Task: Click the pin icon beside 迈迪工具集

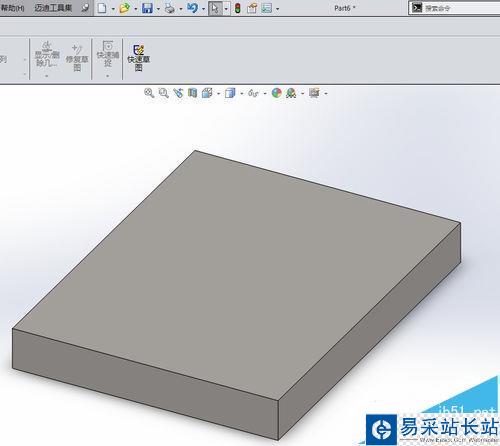Action: tap(85, 7)
